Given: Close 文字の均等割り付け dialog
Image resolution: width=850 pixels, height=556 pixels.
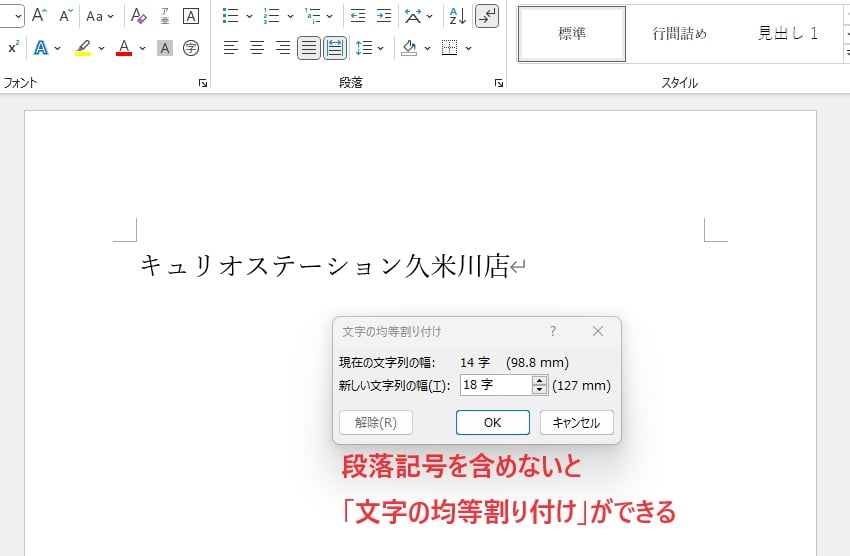Looking at the screenshot, I should click(598, 331).
